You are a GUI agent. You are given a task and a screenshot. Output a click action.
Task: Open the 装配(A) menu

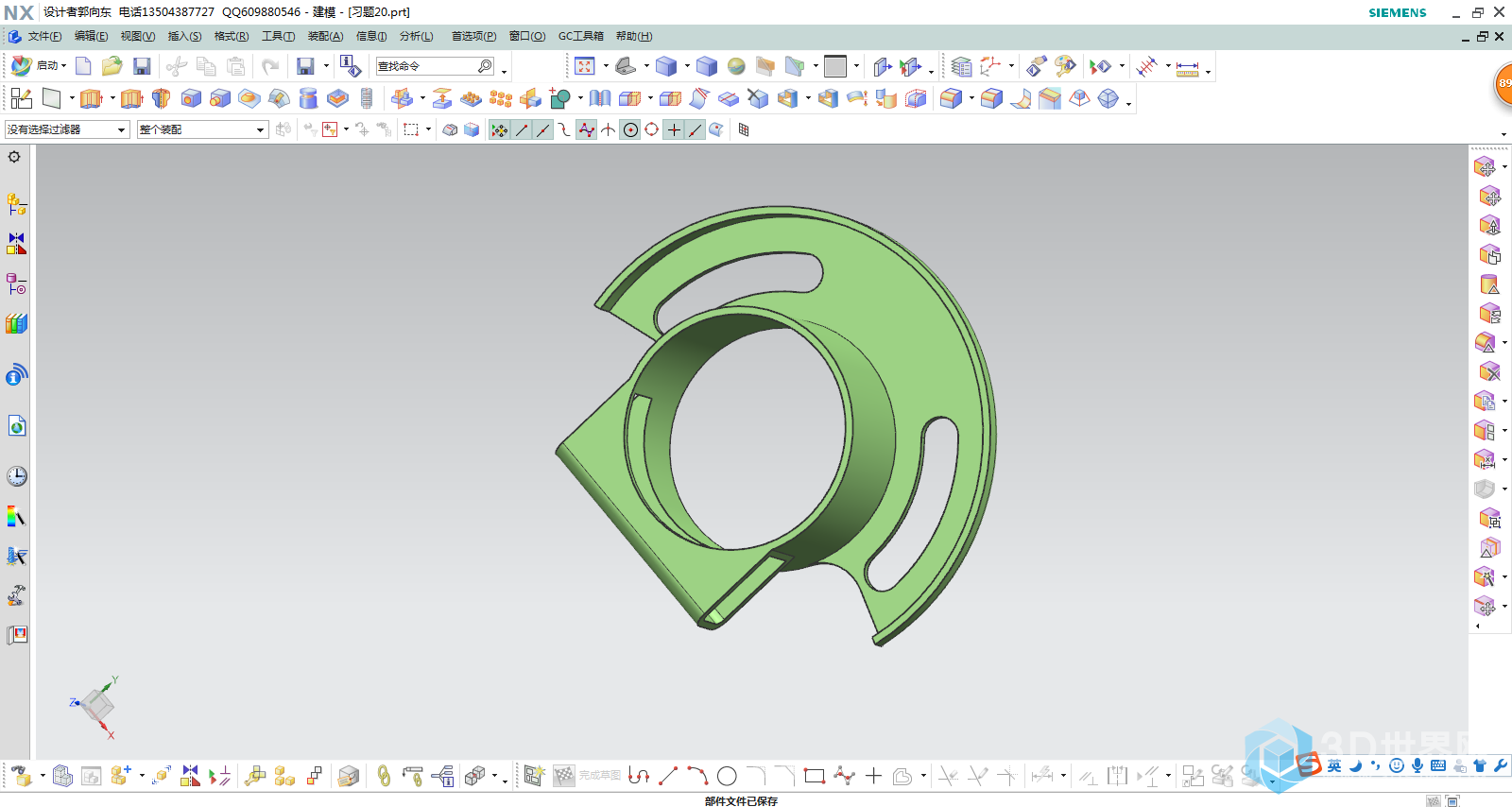pyautogui.click(x=325, y=36)
